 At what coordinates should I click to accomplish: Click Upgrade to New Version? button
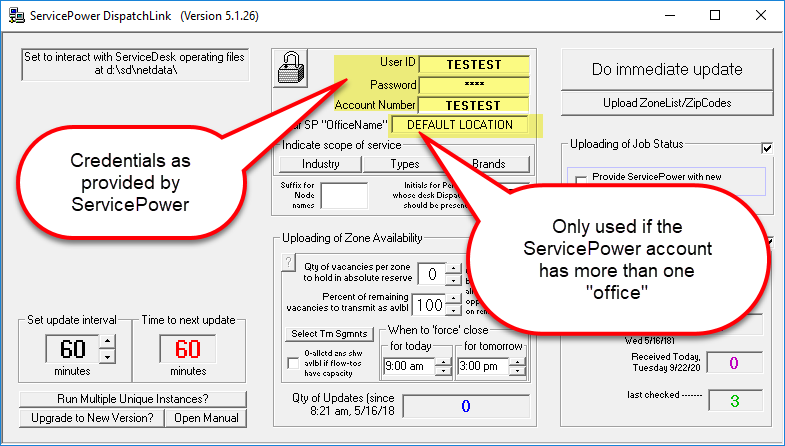(x=92, y=418)
